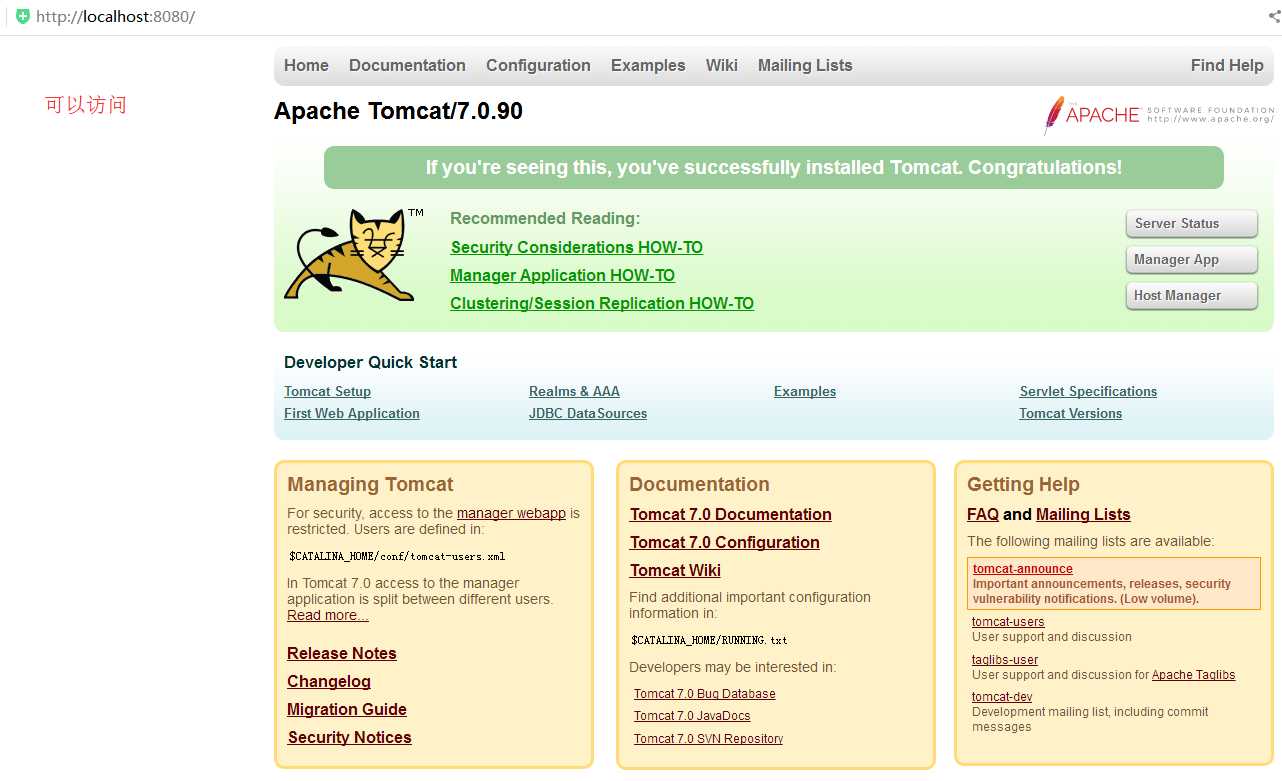Click the $CATALINA_HOME/RUNNING.txt path text
Viewport: 1282px width, 781px height.
pyautogui.click(x=709, y=640)
